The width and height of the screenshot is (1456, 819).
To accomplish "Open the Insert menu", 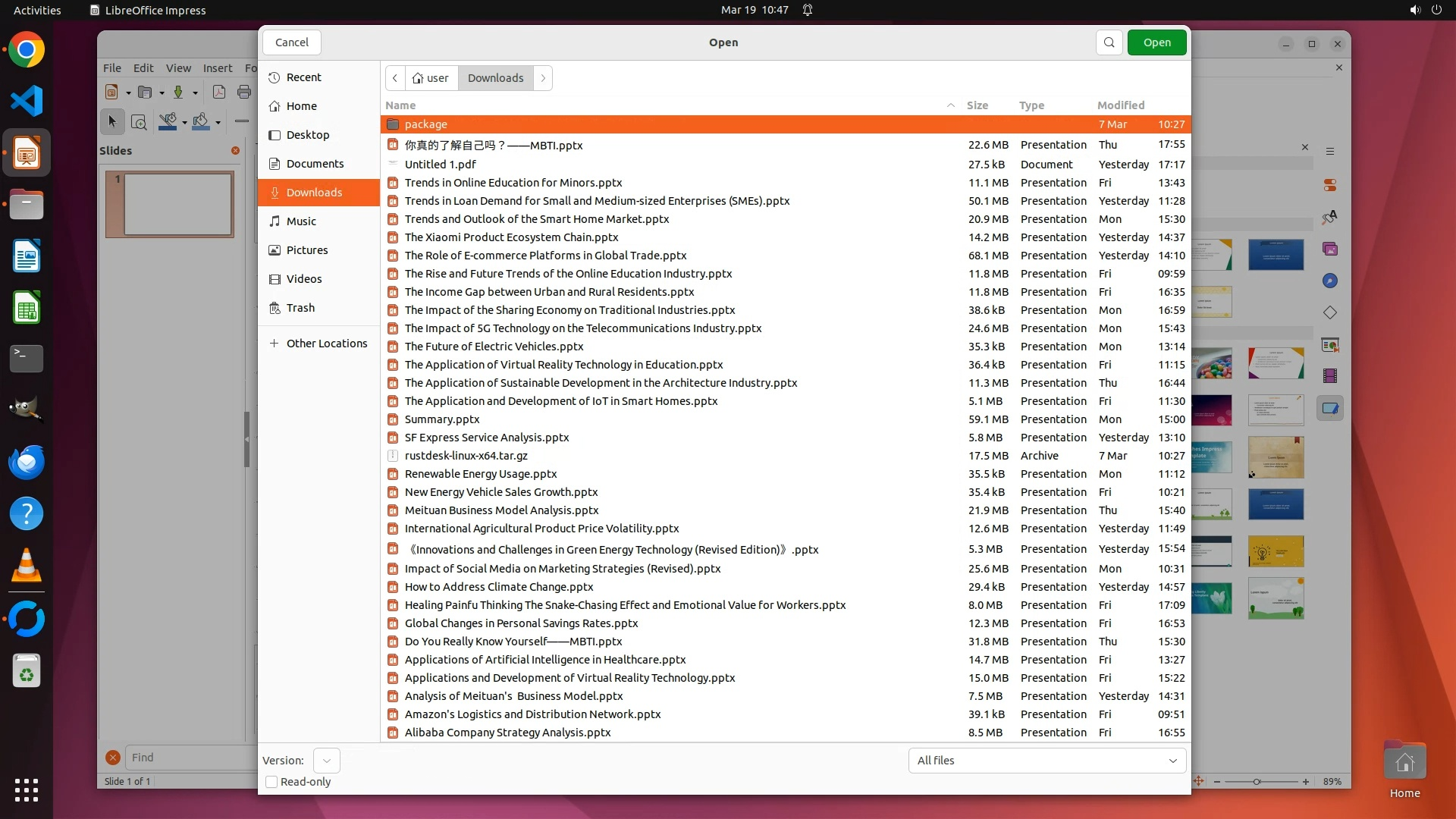I will 218,68.
